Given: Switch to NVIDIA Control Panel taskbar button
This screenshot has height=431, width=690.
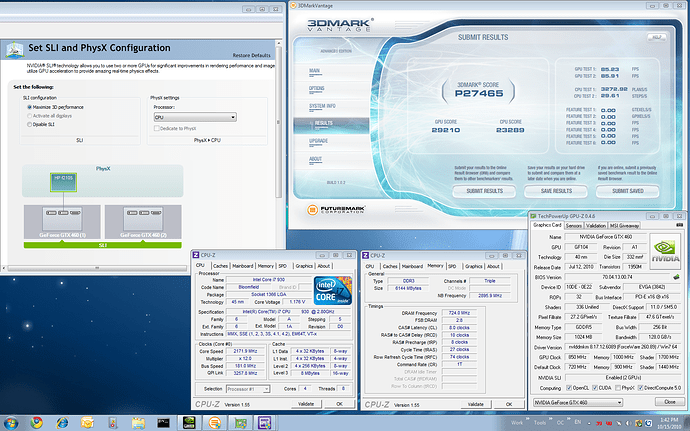Looking at the screenshot, I should pyautogui.click(x=189, y=423).
